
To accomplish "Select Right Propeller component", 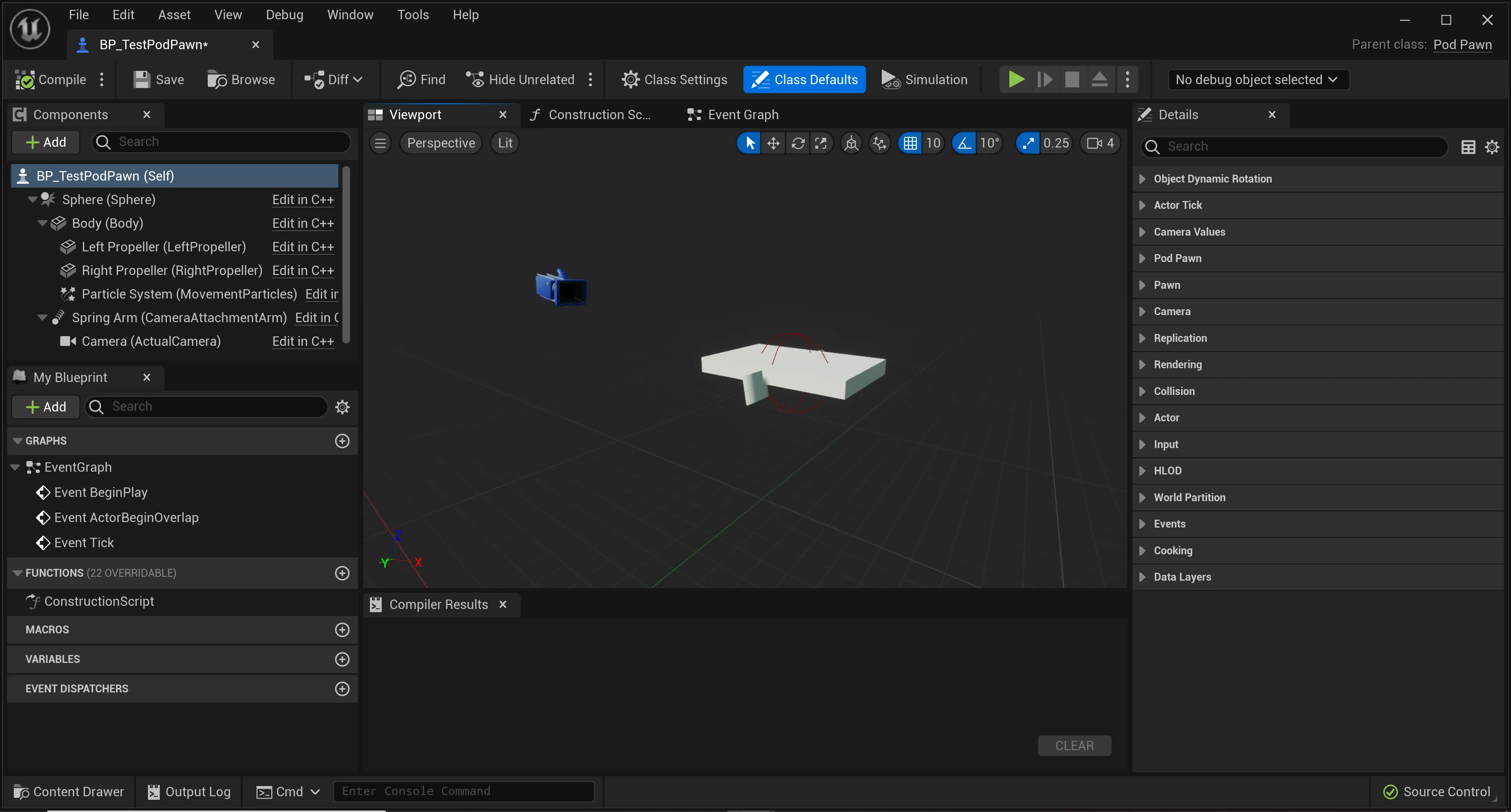I will pyautogui.click(x=172, y=270).
